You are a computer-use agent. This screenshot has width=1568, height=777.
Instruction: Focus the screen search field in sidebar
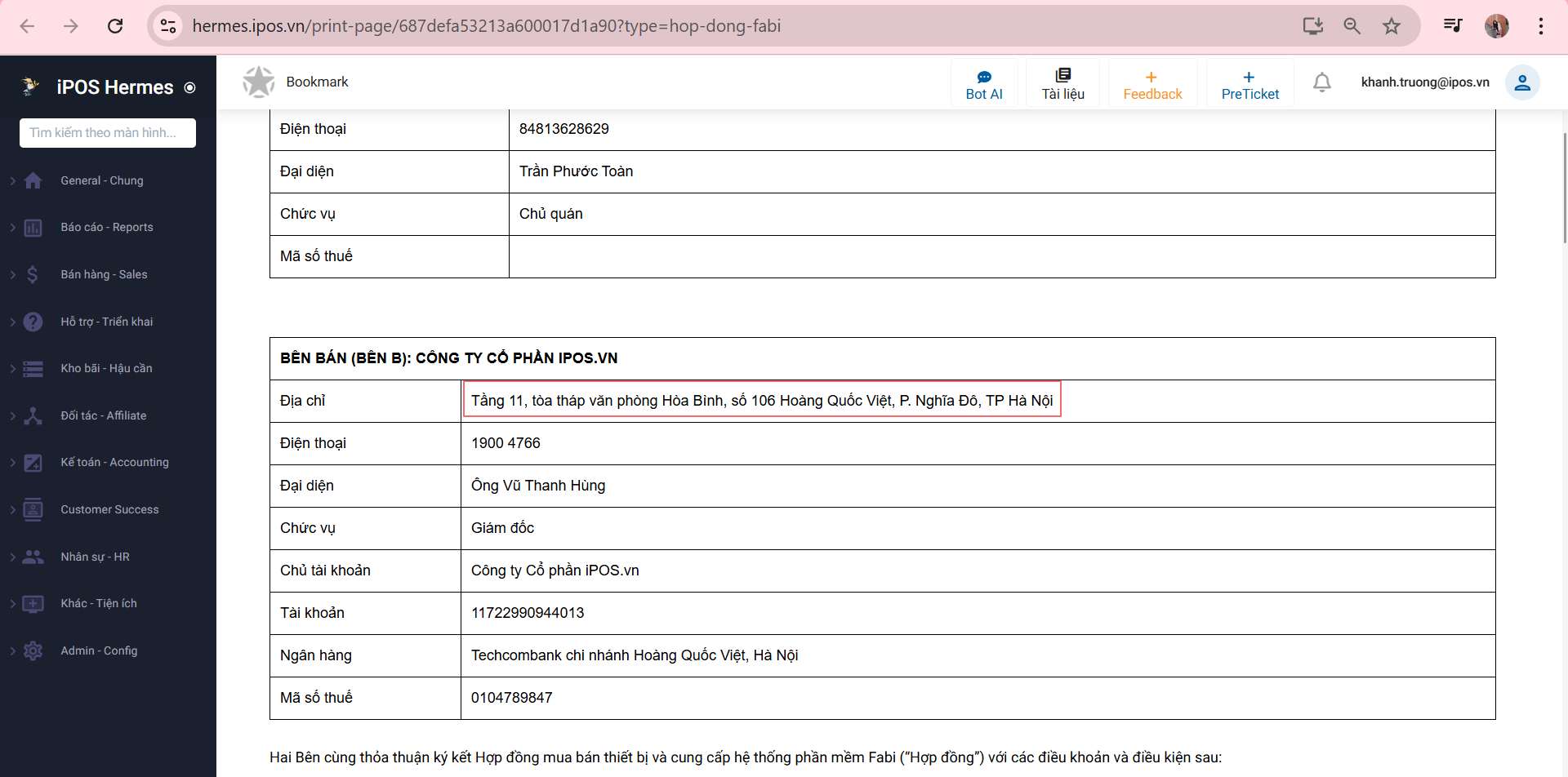tap(108, 133)
